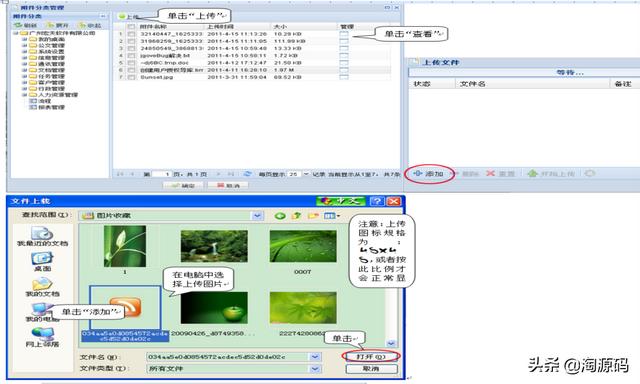Open the 网上邻居 network place in file dialog
640x384 pixels.
(x=42, y=338)
